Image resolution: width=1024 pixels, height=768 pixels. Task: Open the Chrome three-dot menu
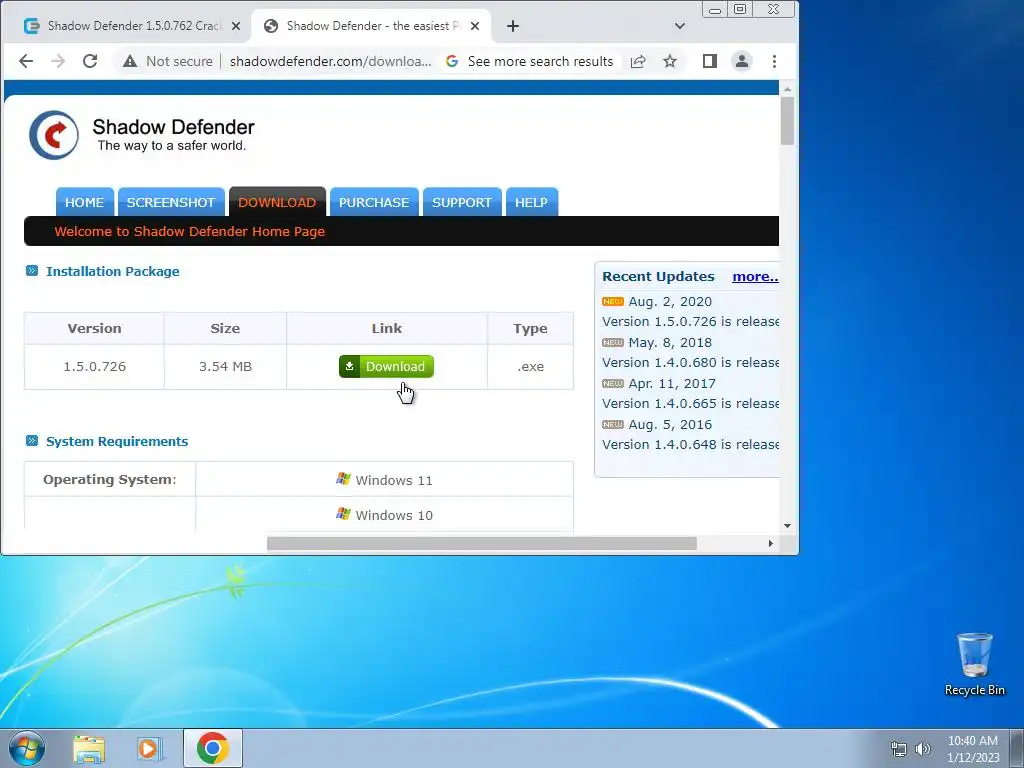tap(775, 61)
